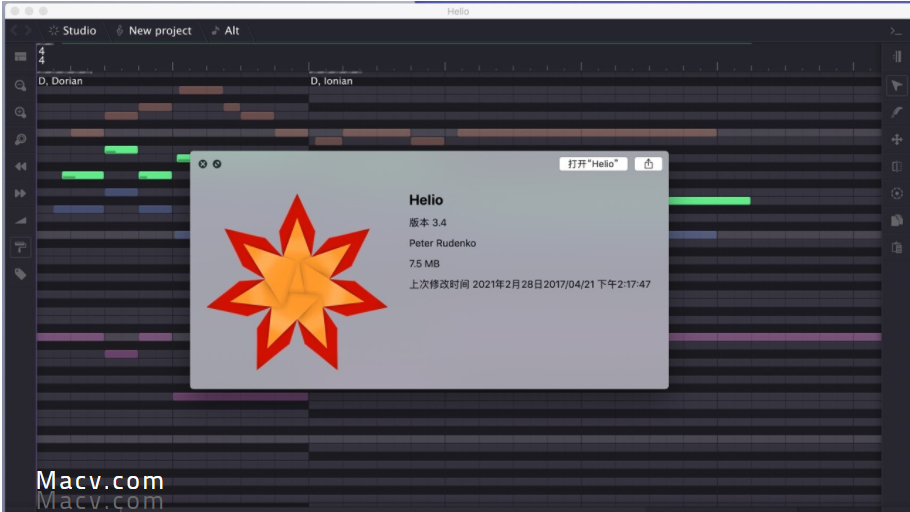The image size is (910, 512).
Task: Select the cursor selection tool
Action: (897, 86)
